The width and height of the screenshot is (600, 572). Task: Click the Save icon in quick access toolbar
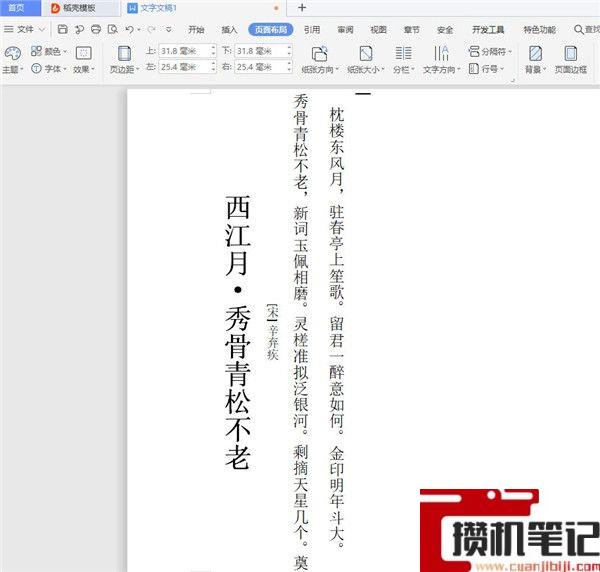coord(62,29)
